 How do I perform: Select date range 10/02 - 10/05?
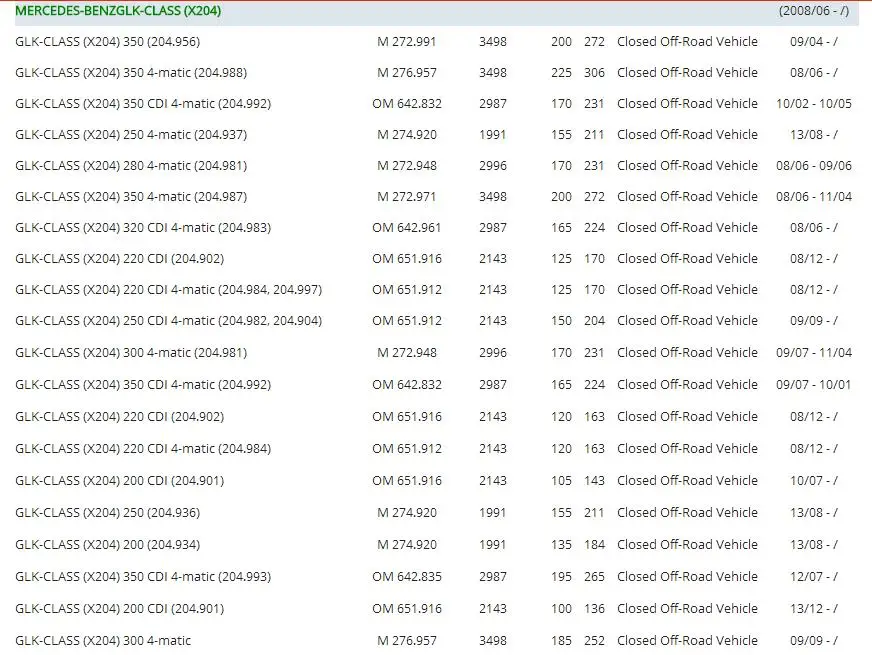(x=814, y=104)
